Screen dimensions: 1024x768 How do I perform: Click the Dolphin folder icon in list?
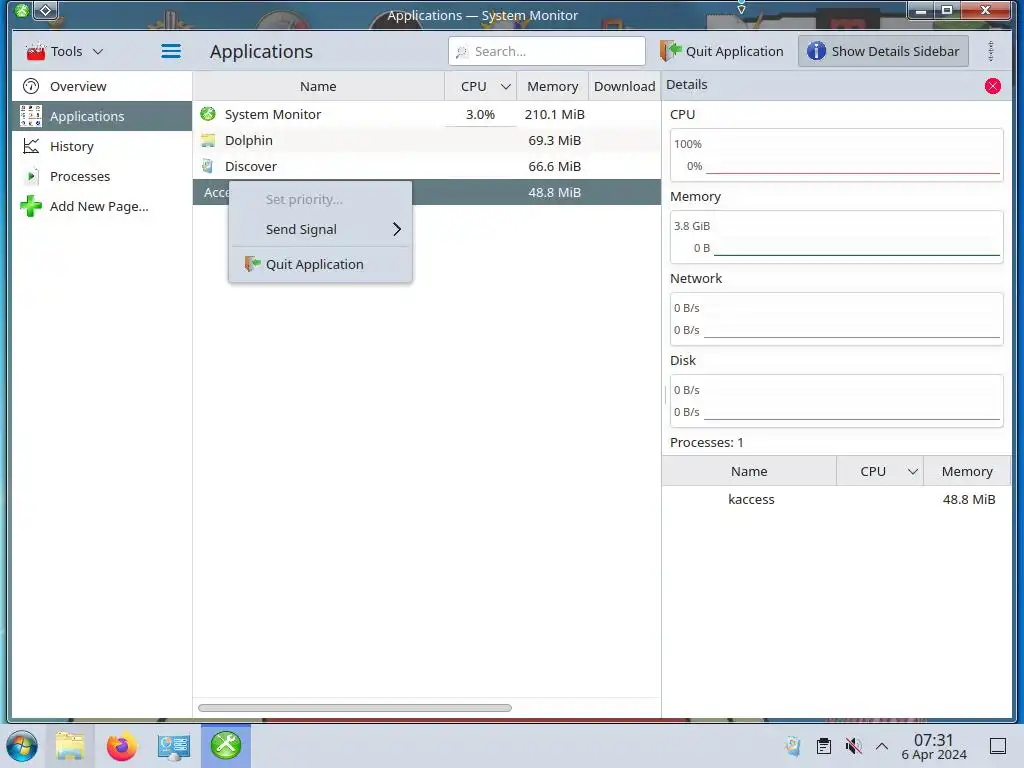pos(208,140)
